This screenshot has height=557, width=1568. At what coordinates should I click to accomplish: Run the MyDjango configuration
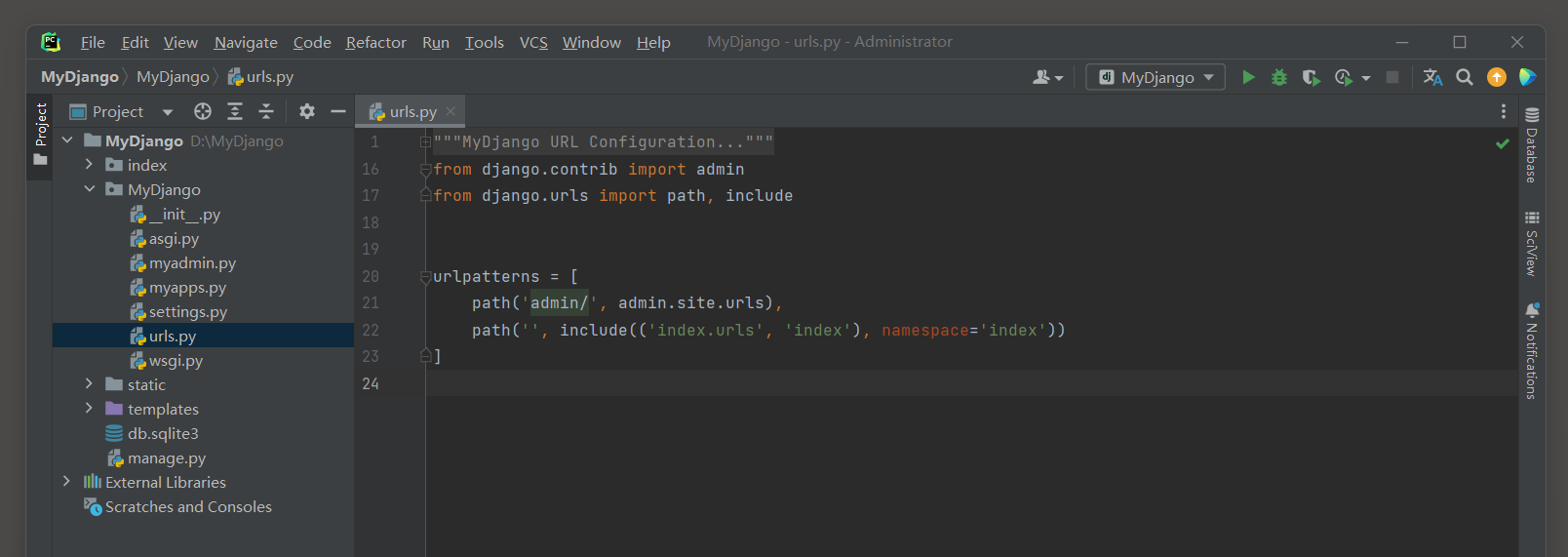[x=1248, y=77]
